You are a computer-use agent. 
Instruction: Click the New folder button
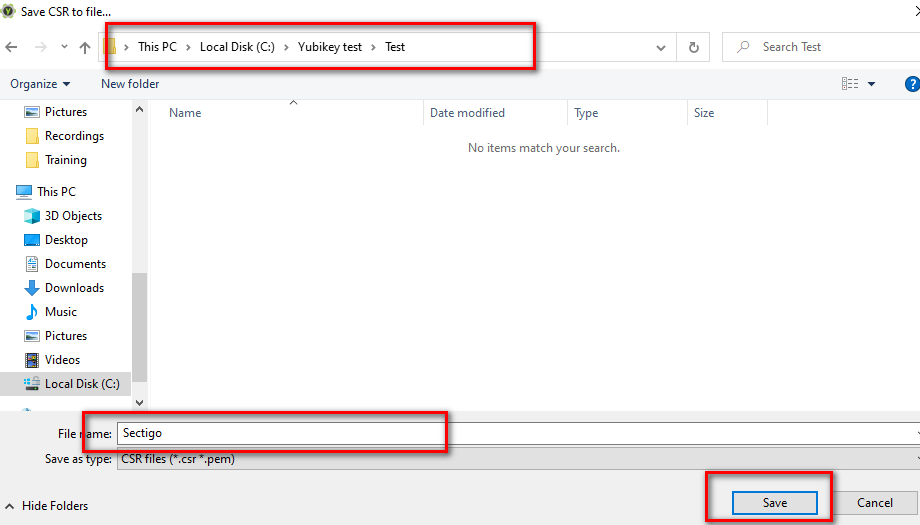click(130, 84)
